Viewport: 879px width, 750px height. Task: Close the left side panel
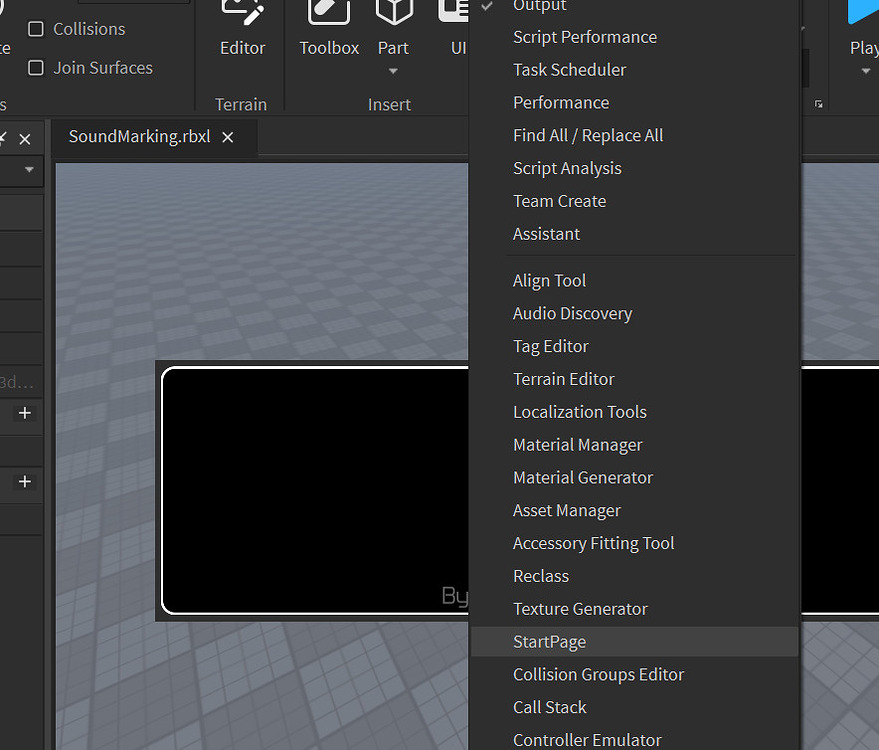click(x=25, y=139)
